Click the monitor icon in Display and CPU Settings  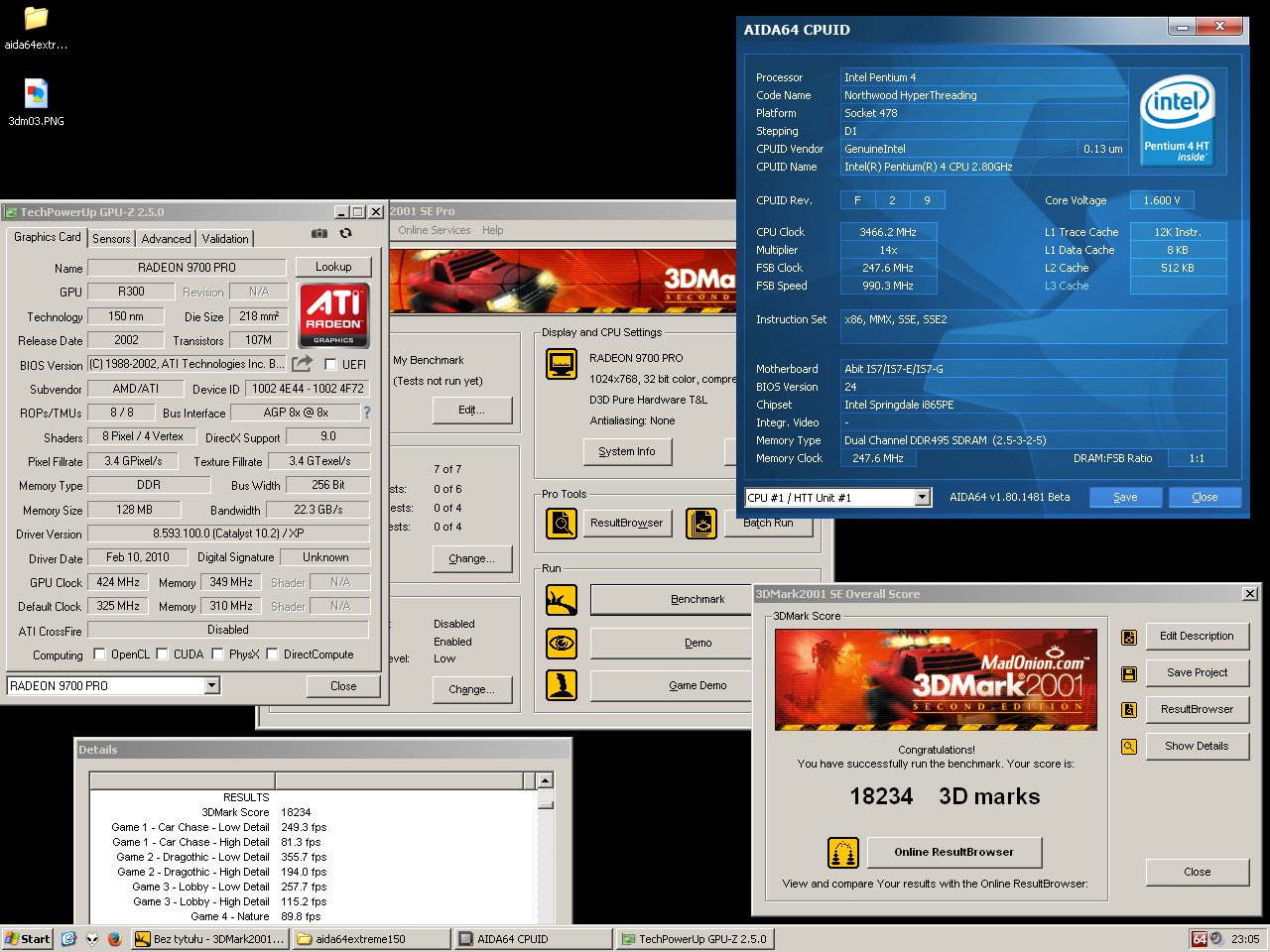tap(562, 364)
